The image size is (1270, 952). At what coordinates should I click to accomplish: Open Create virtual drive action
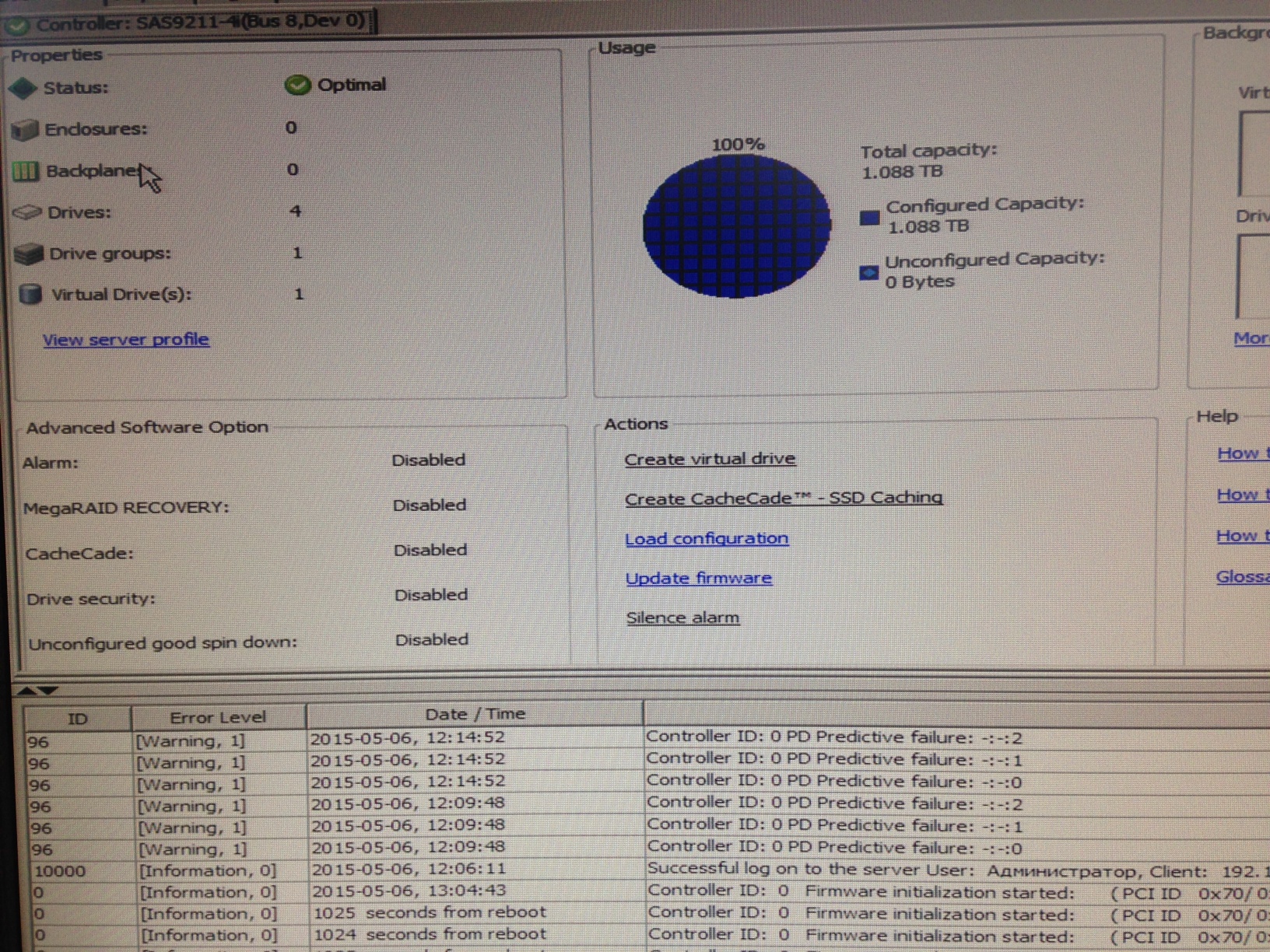(710, 459)
